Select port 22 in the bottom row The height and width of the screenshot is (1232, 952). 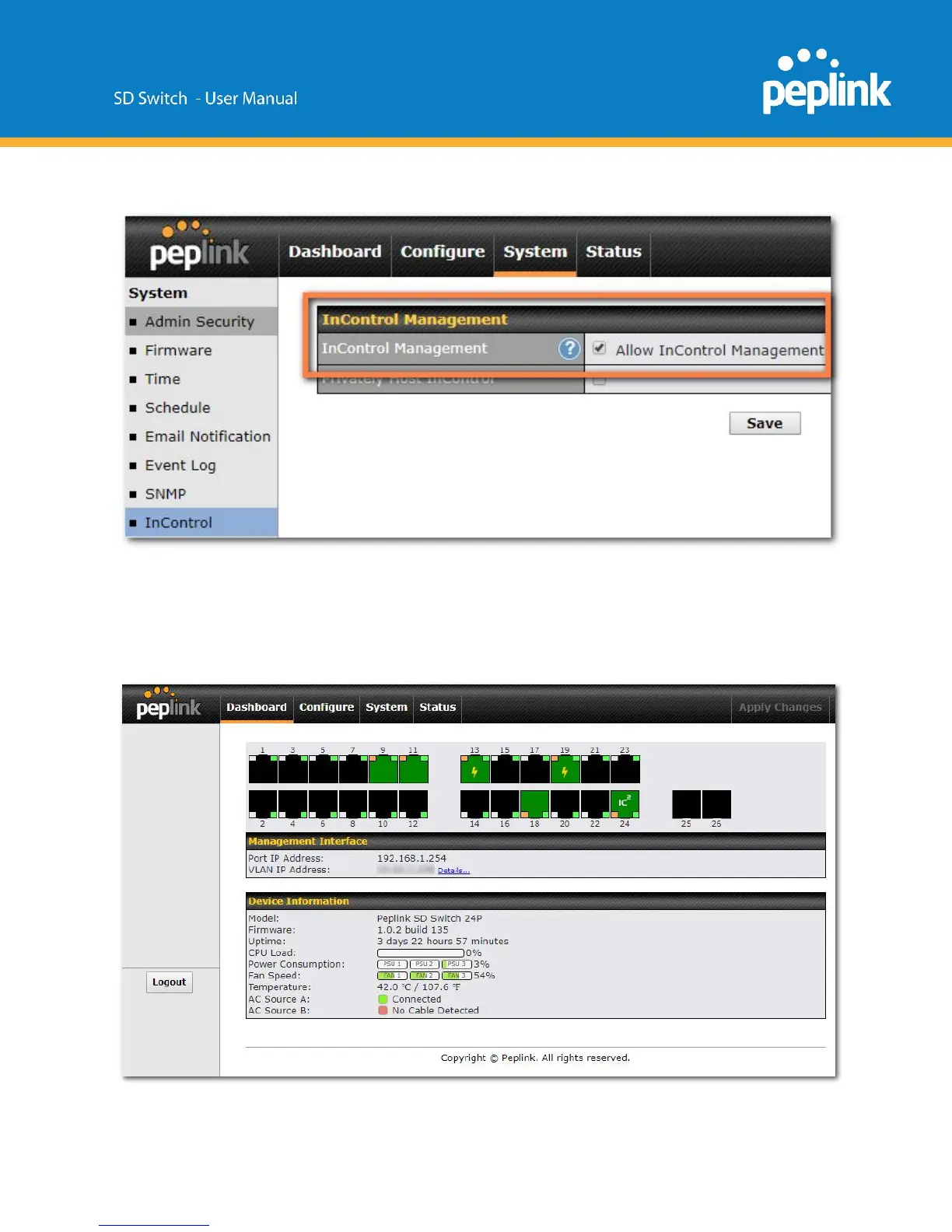(595, 804)
